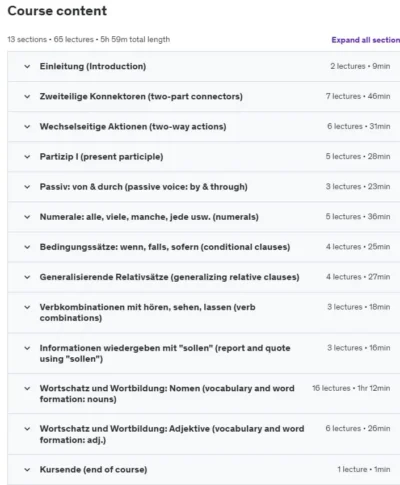Expand Verbkombinationen mit hören chevron

(x=27, y=307)
